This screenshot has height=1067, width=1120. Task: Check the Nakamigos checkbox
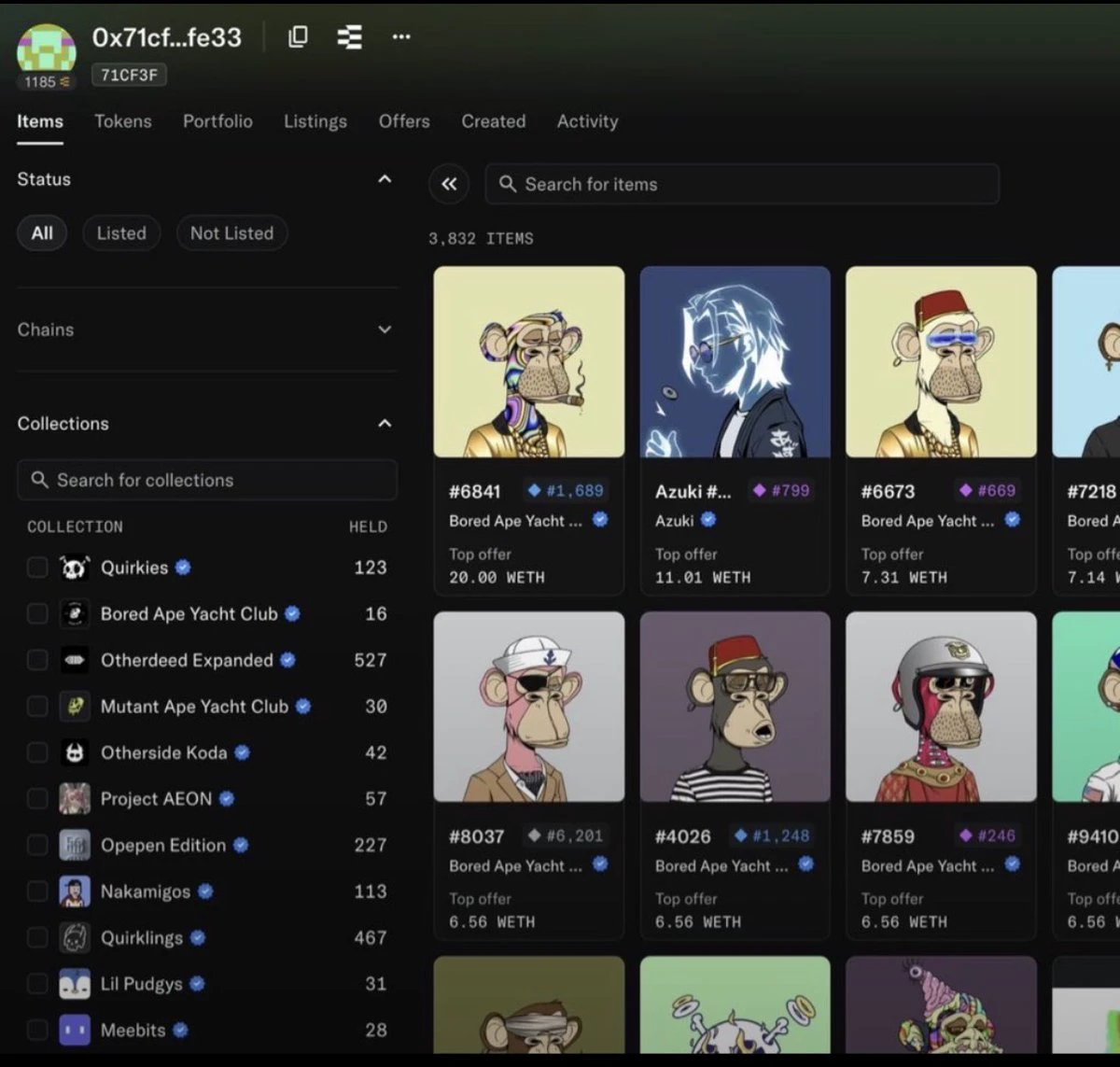click(x=37, y=892)
